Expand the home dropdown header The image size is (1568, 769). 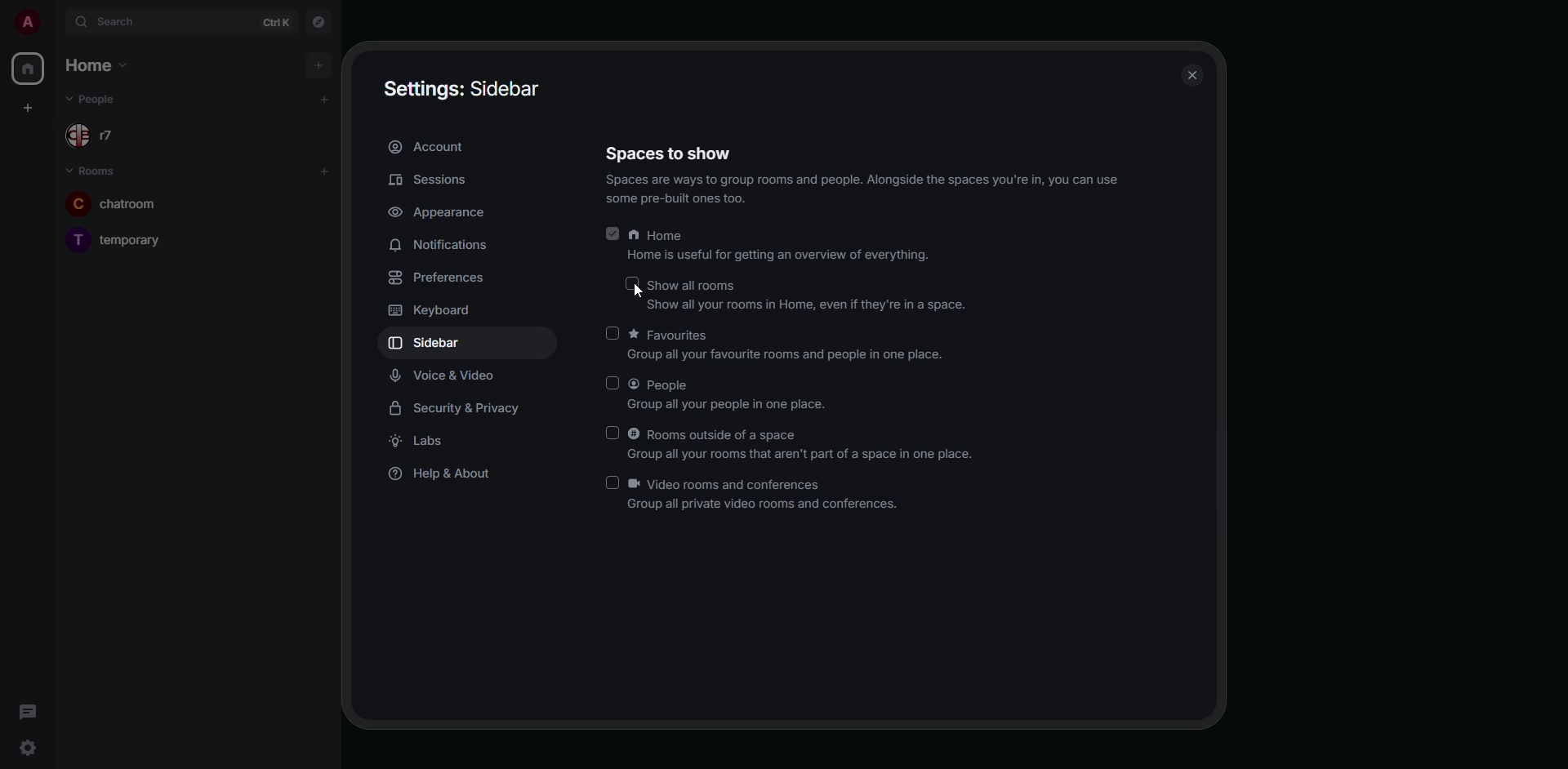[x=97, y=65]
